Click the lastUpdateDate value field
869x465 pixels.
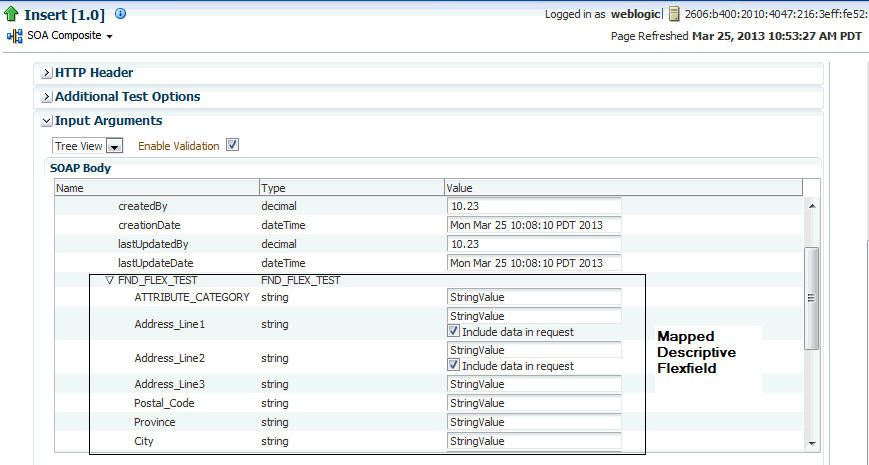(x=534, y=263)
